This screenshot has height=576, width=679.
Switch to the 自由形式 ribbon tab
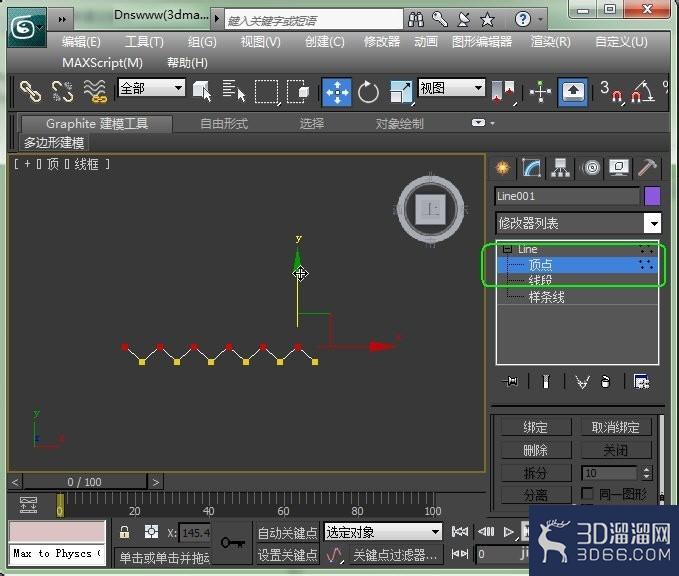tap(224, 124)
